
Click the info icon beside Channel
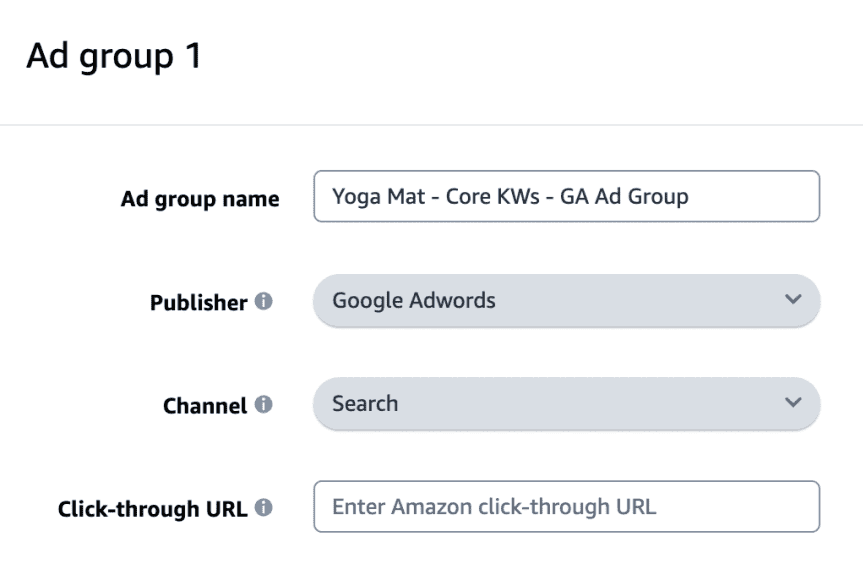click(264, 405)
